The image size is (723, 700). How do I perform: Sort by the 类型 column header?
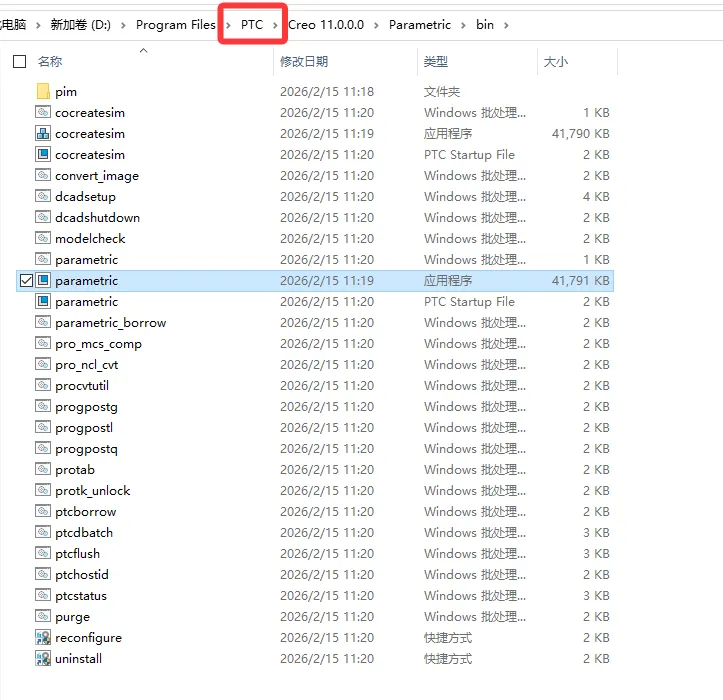[x=436, y=61]
